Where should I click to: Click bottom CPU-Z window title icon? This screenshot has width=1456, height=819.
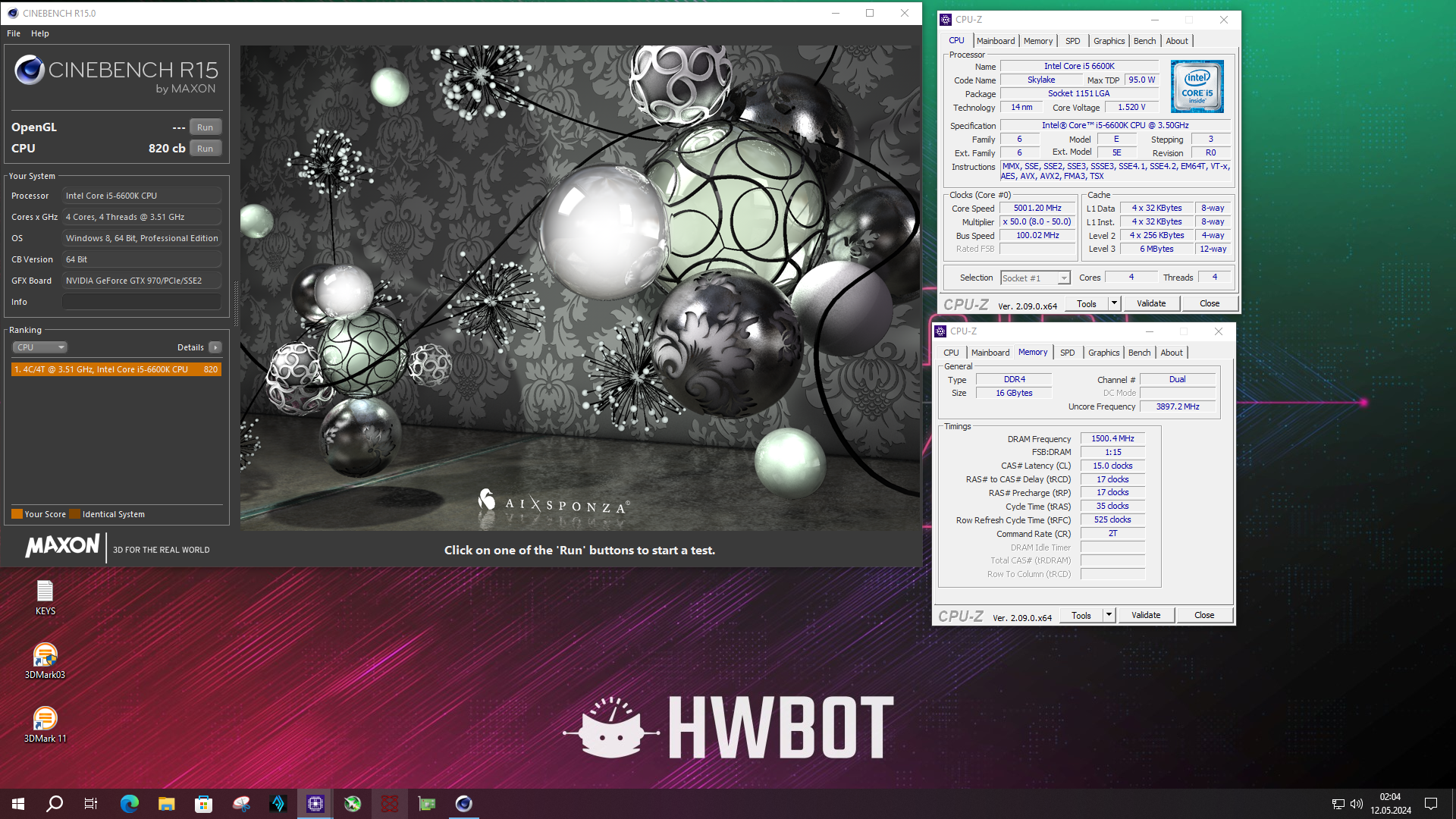click(940, 331)
